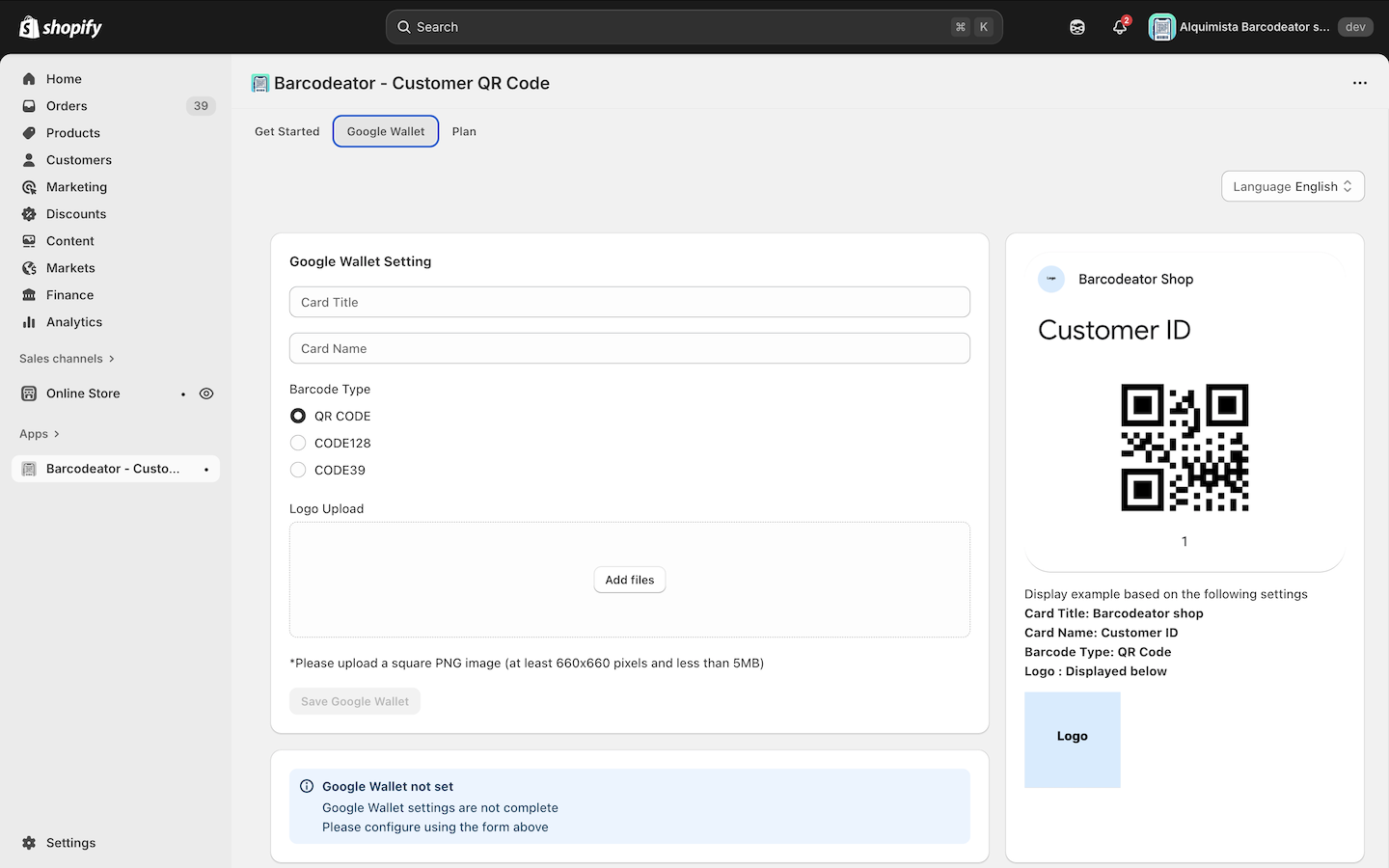1389x868 pixels.
Task: Click the Settings gear icon
Action: (x=29, y=843)
